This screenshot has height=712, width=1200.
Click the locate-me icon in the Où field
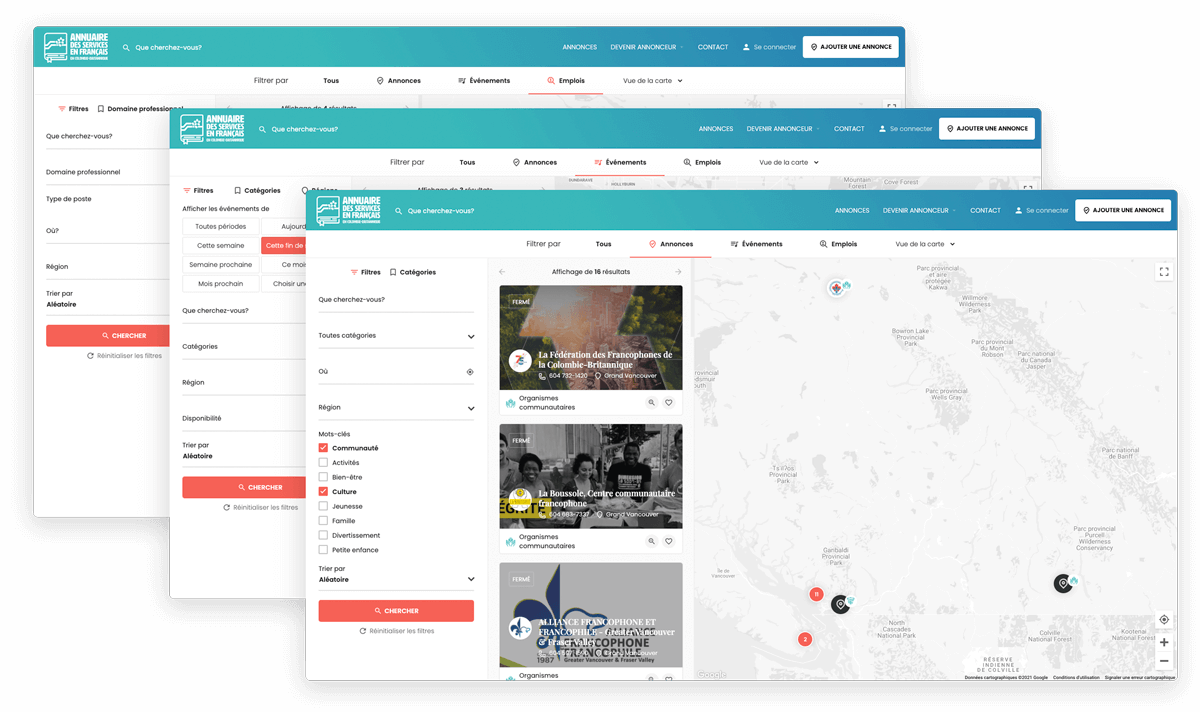(x=470, y=372)
